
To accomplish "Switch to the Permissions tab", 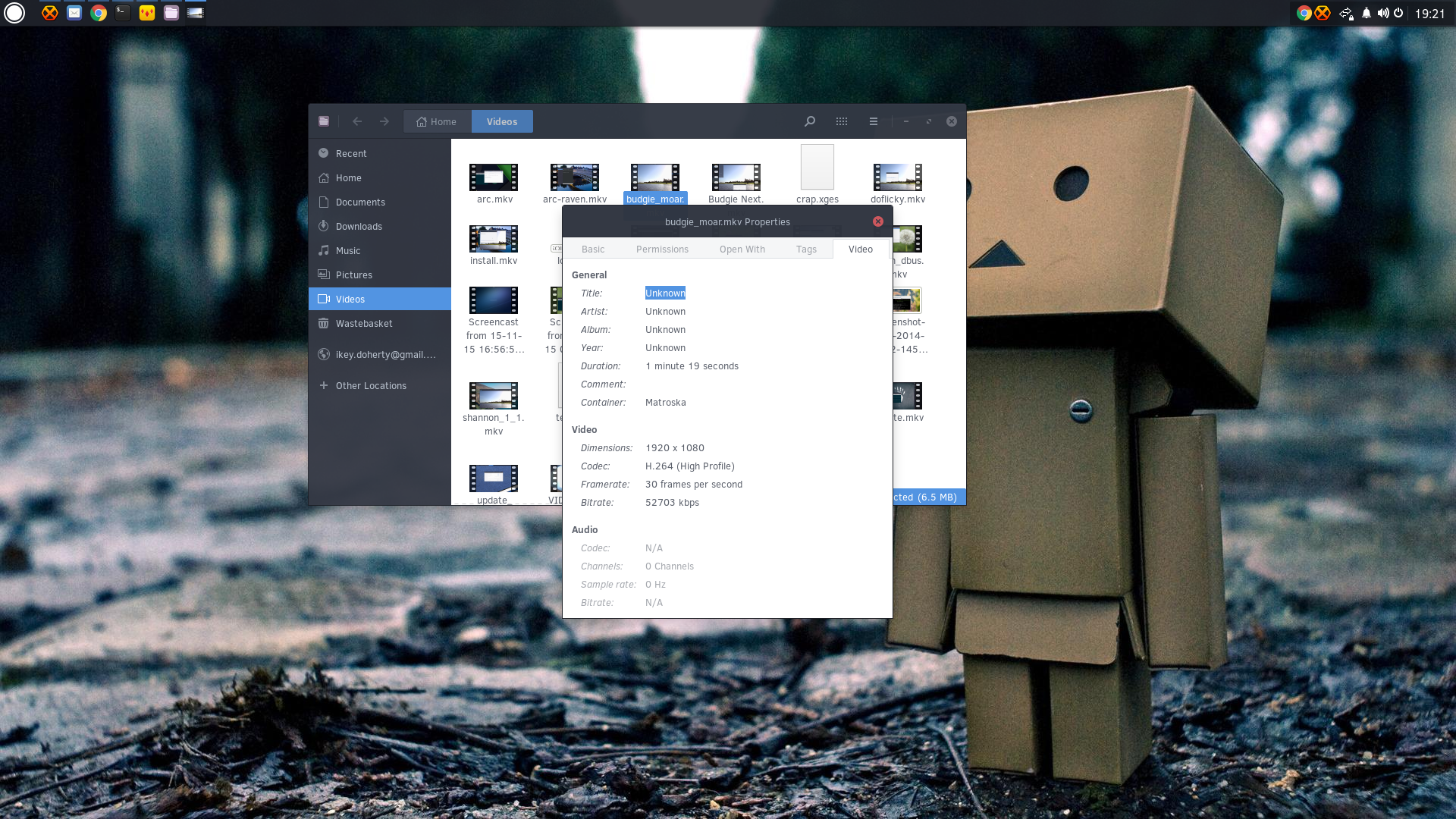I will (x=662, y=249).
